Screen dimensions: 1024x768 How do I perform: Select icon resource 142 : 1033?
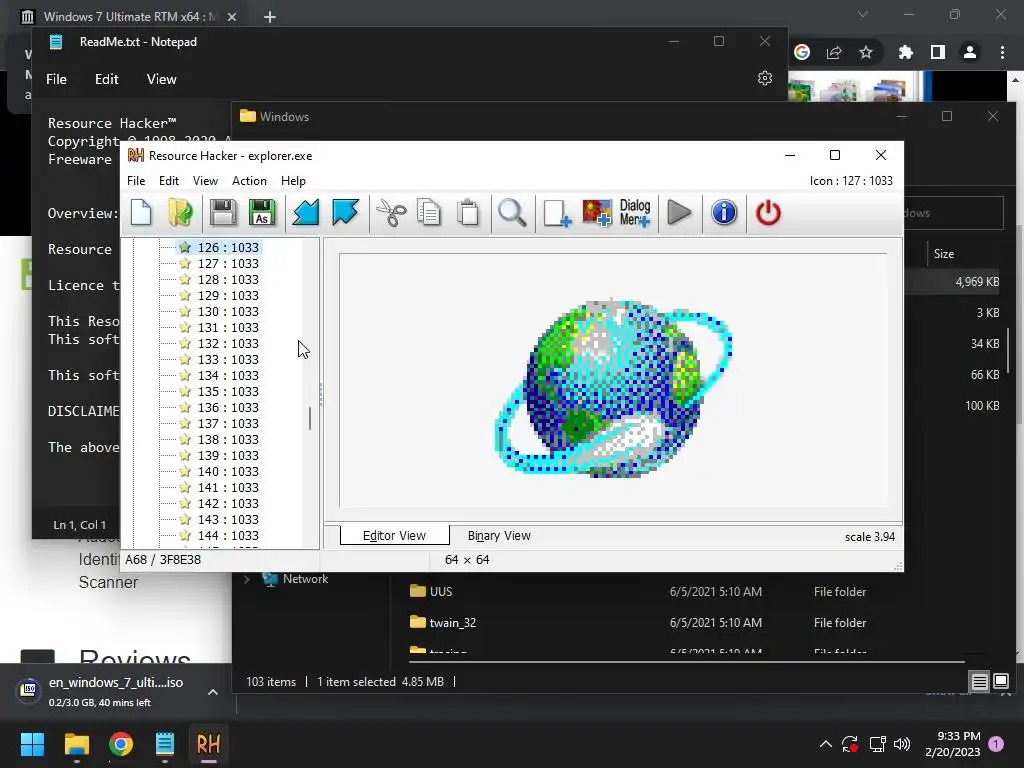pos(220,504)
